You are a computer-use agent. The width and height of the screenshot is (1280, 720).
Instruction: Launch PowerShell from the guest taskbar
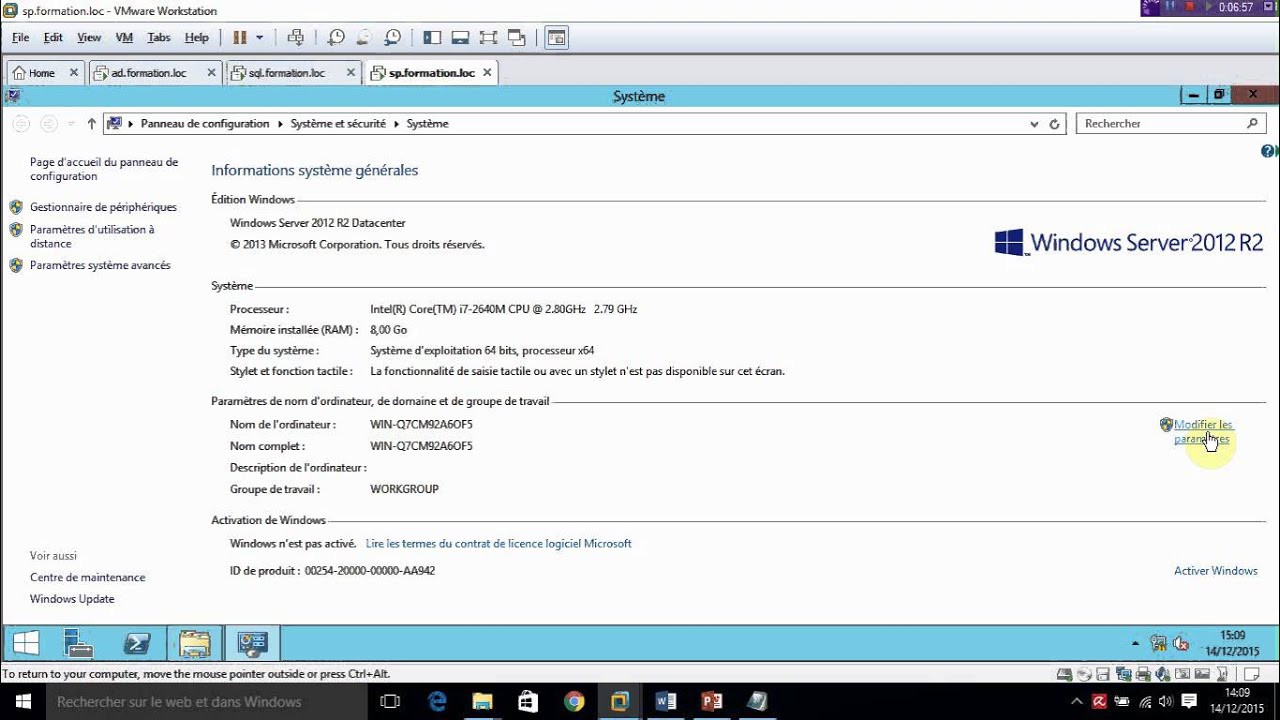click(136, 643)
